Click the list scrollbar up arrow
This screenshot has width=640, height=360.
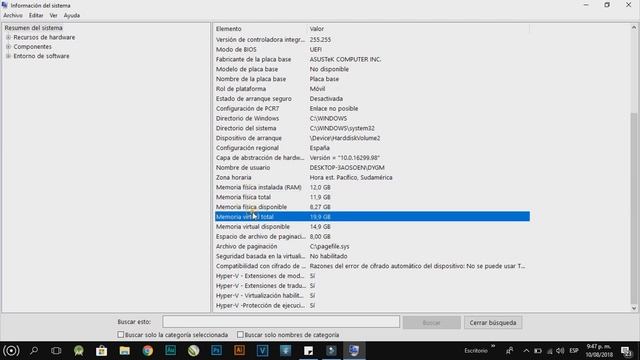coord(634,28)
